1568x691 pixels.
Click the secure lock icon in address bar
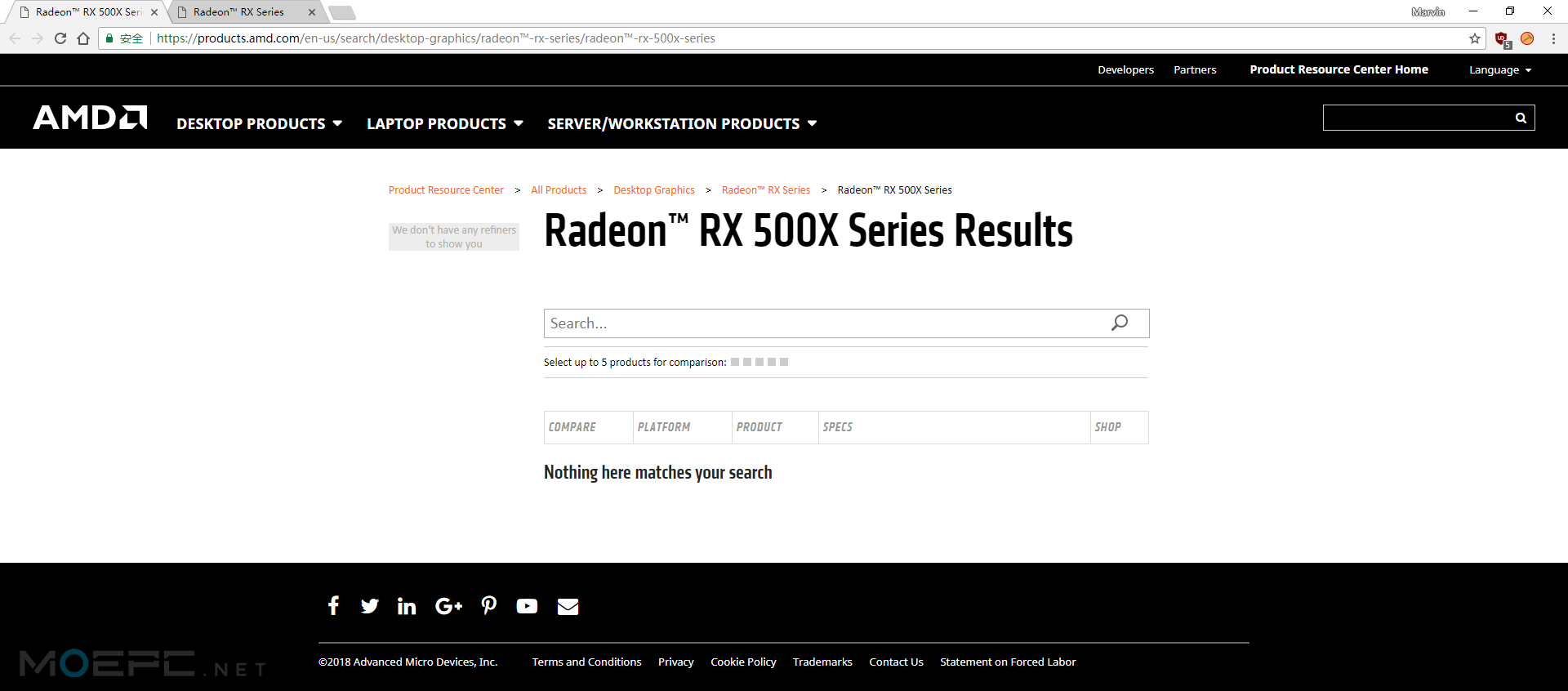coord(109,38)
